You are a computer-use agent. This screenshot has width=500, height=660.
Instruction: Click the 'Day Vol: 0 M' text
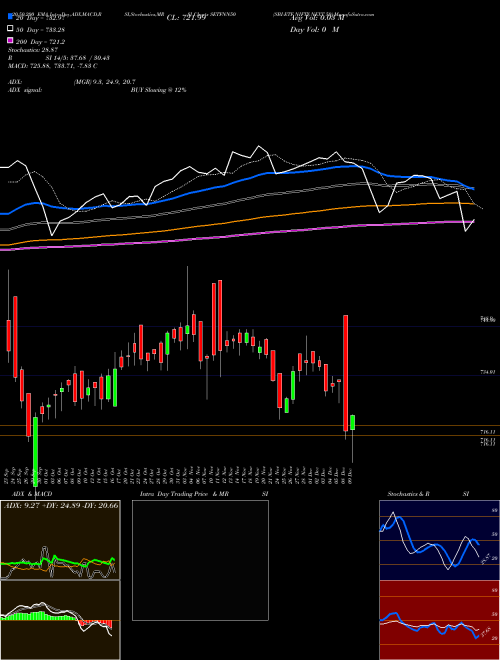314,29
